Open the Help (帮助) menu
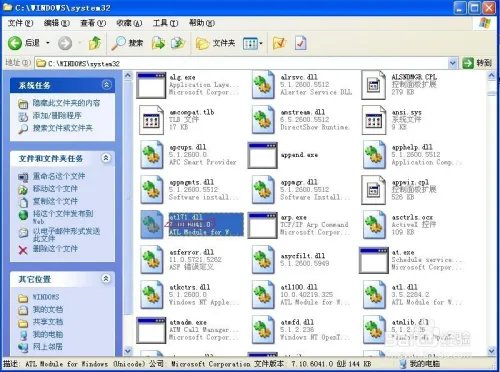 (202, 23)
